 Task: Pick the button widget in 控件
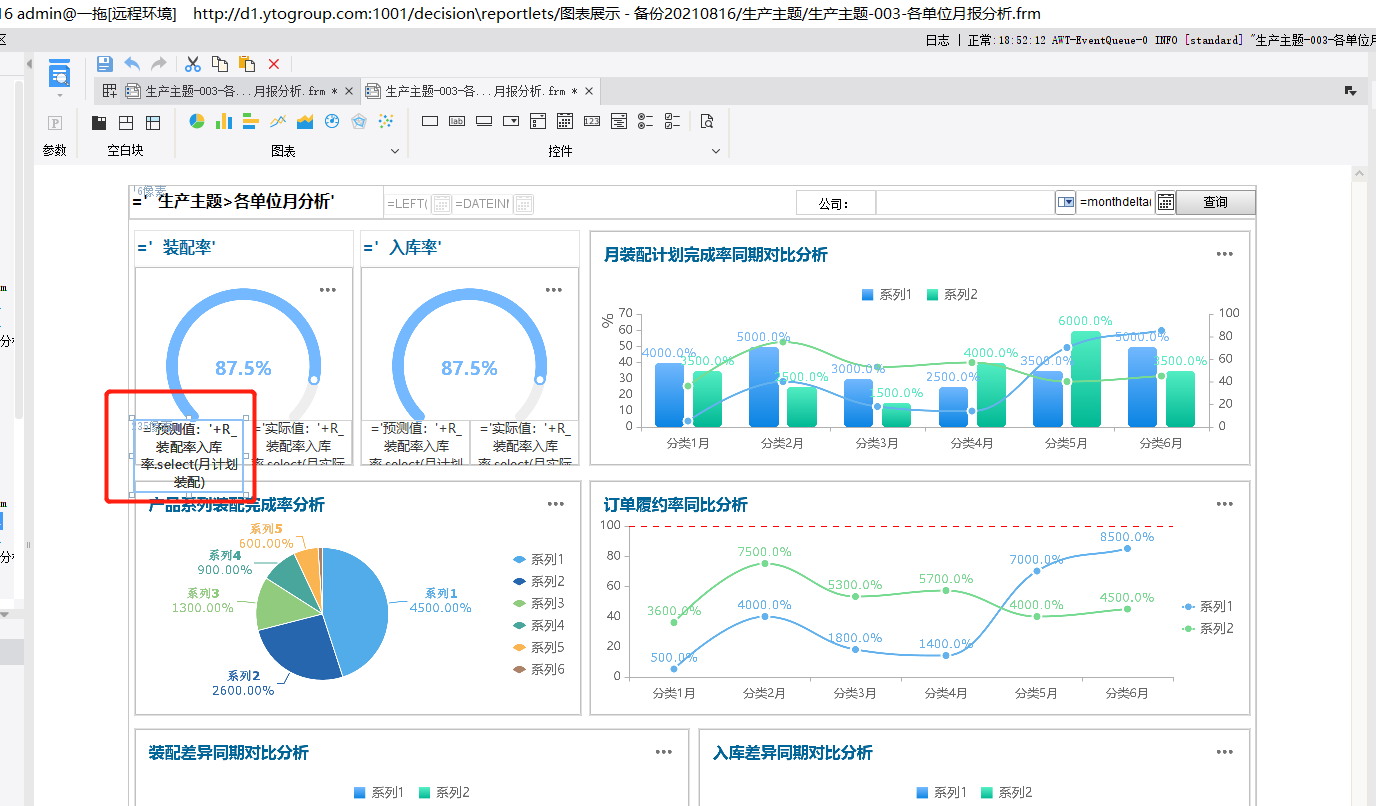(484, 121)
